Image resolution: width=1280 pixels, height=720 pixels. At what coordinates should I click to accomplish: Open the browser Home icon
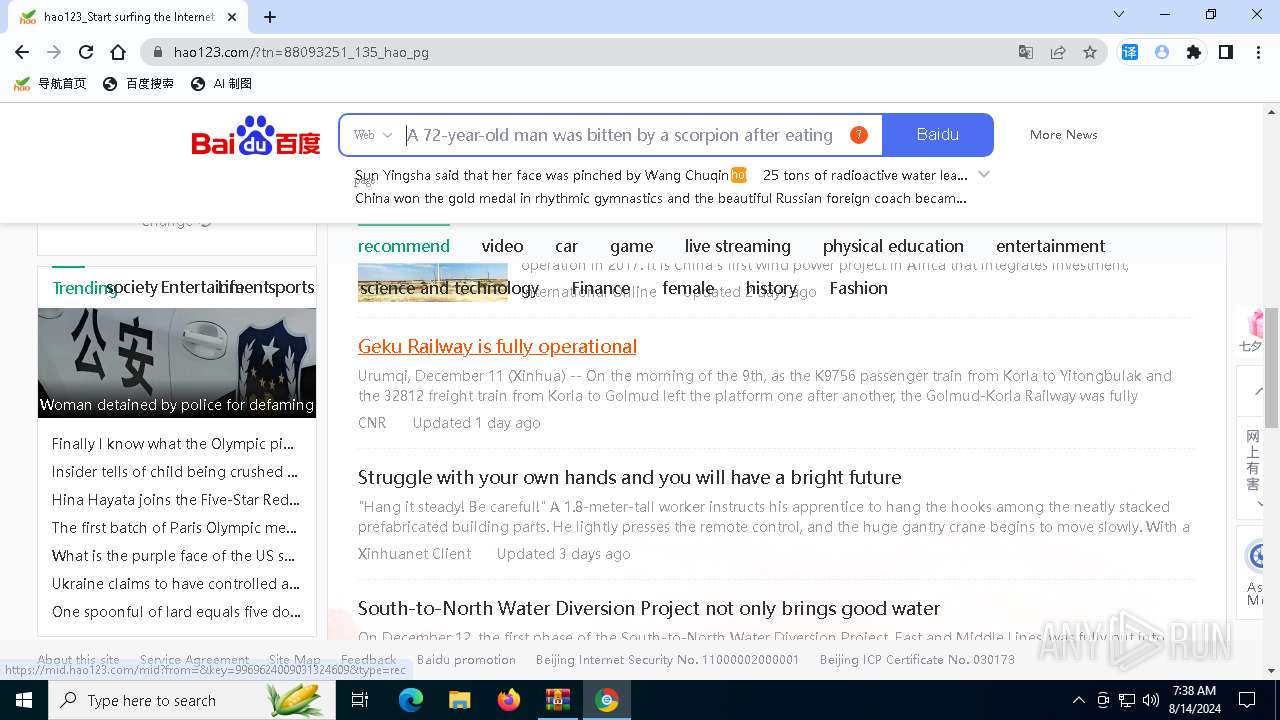pos(118,52)
